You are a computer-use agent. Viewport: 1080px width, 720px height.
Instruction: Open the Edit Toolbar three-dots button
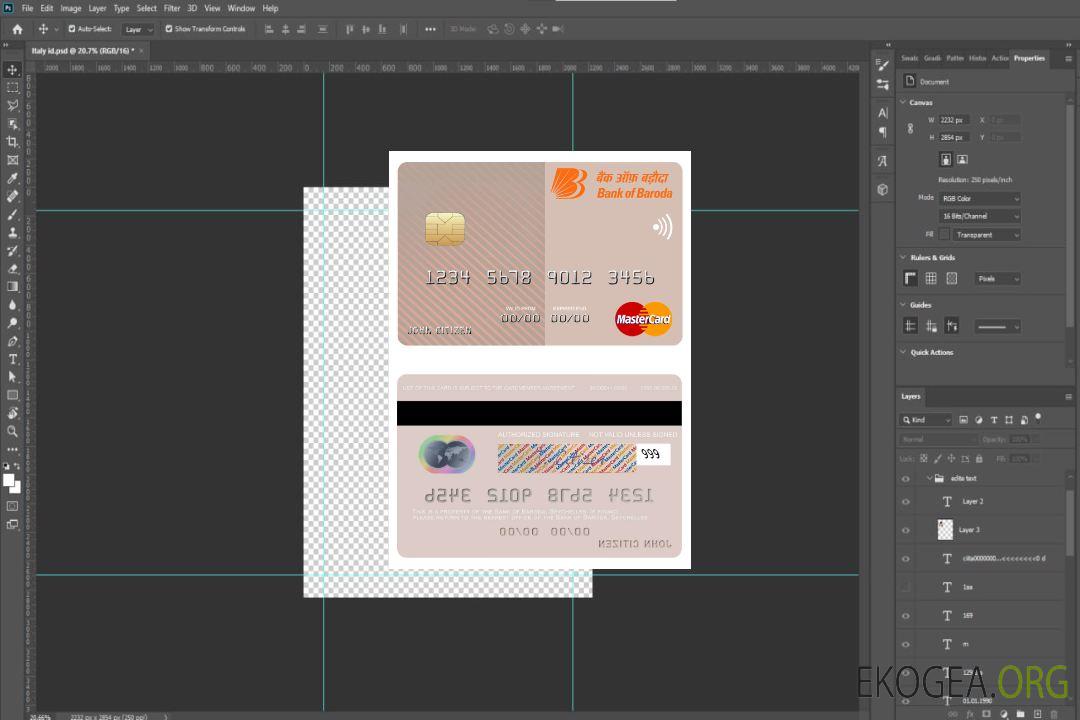coord(12,449)
